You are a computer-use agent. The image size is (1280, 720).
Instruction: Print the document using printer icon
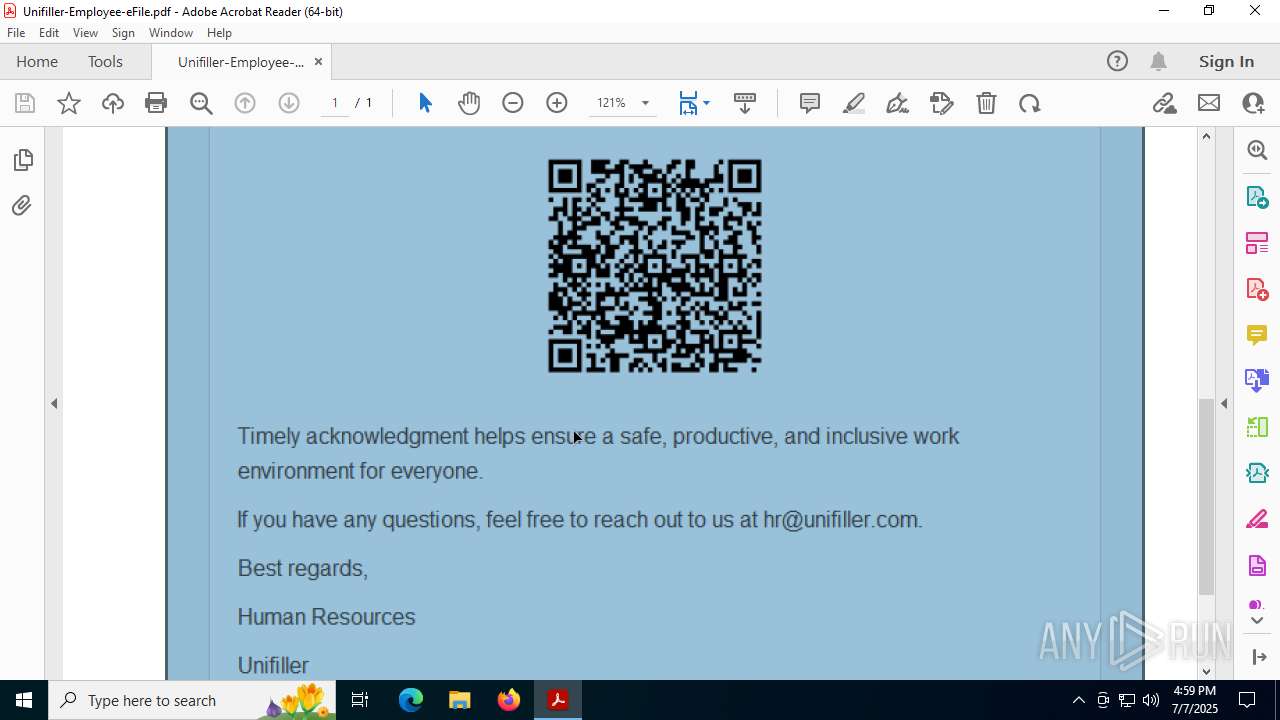click(x=156, y=103)
